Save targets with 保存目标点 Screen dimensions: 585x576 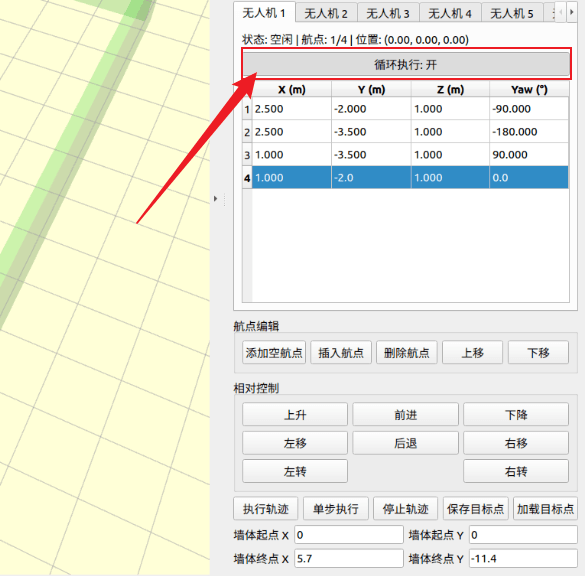click(x=476, y=508)
